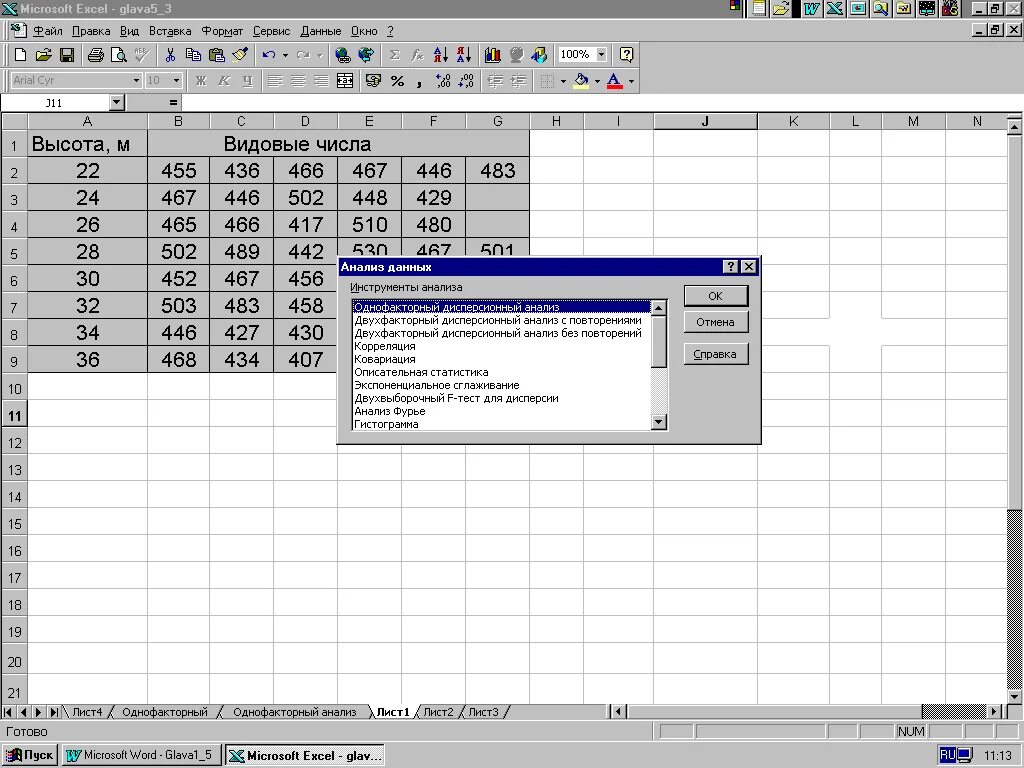Open the Формат menu

point(222,31)
